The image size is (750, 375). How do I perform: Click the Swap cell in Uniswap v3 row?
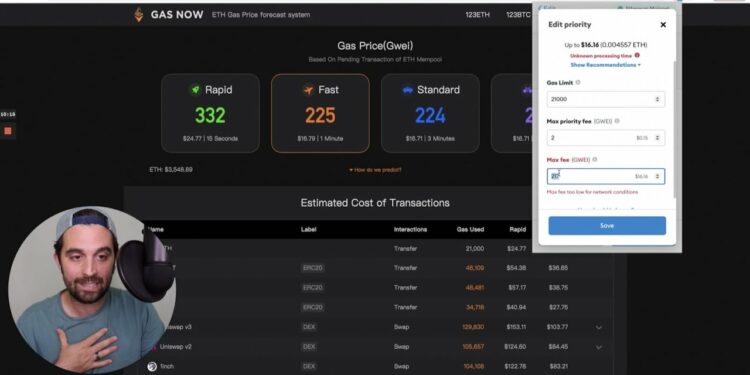401,327
